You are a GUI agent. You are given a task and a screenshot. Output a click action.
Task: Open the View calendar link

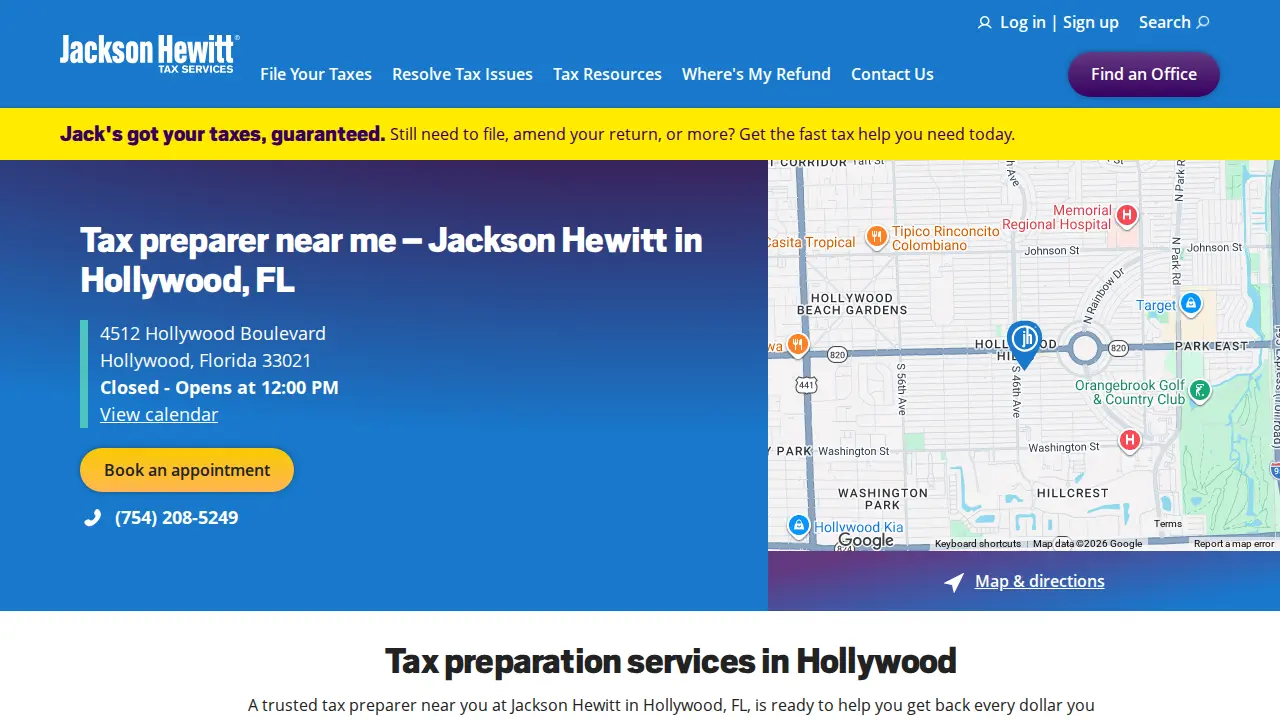[159, 414]
